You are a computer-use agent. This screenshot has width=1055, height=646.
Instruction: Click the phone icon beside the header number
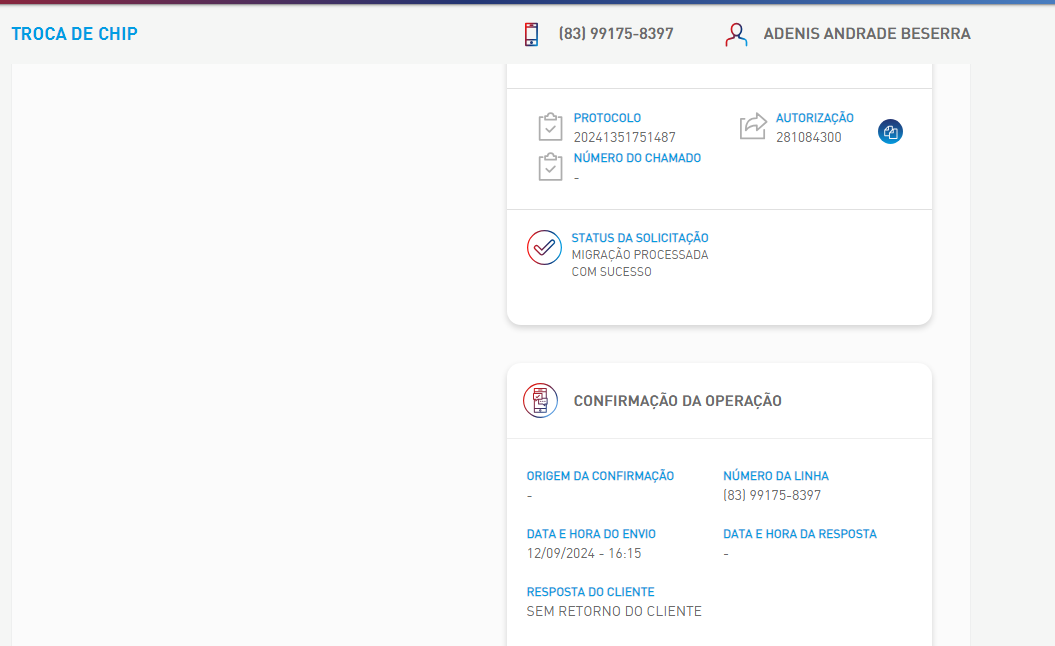[x=532, y=34]
